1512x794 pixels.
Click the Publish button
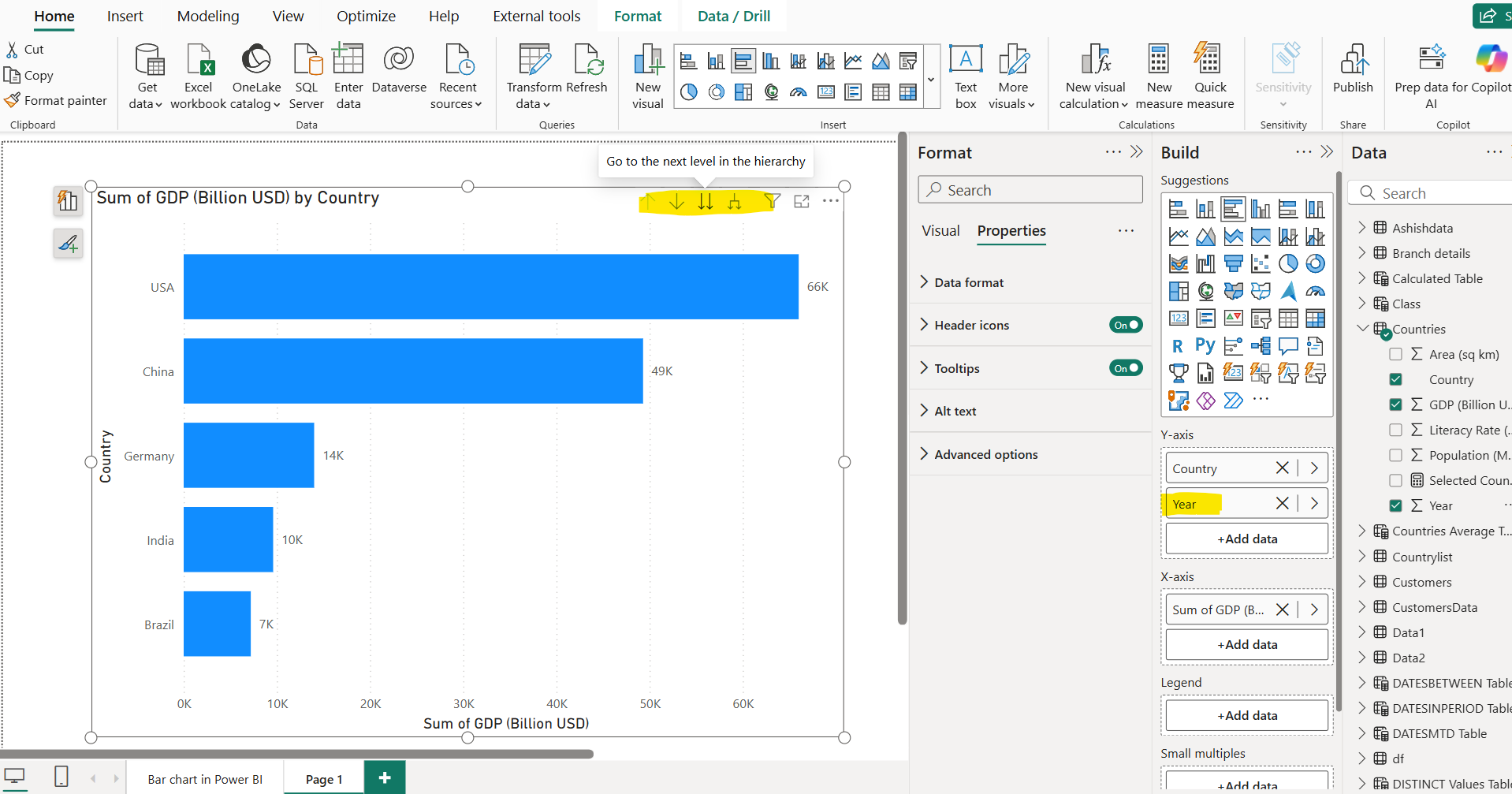point(1353,75)
